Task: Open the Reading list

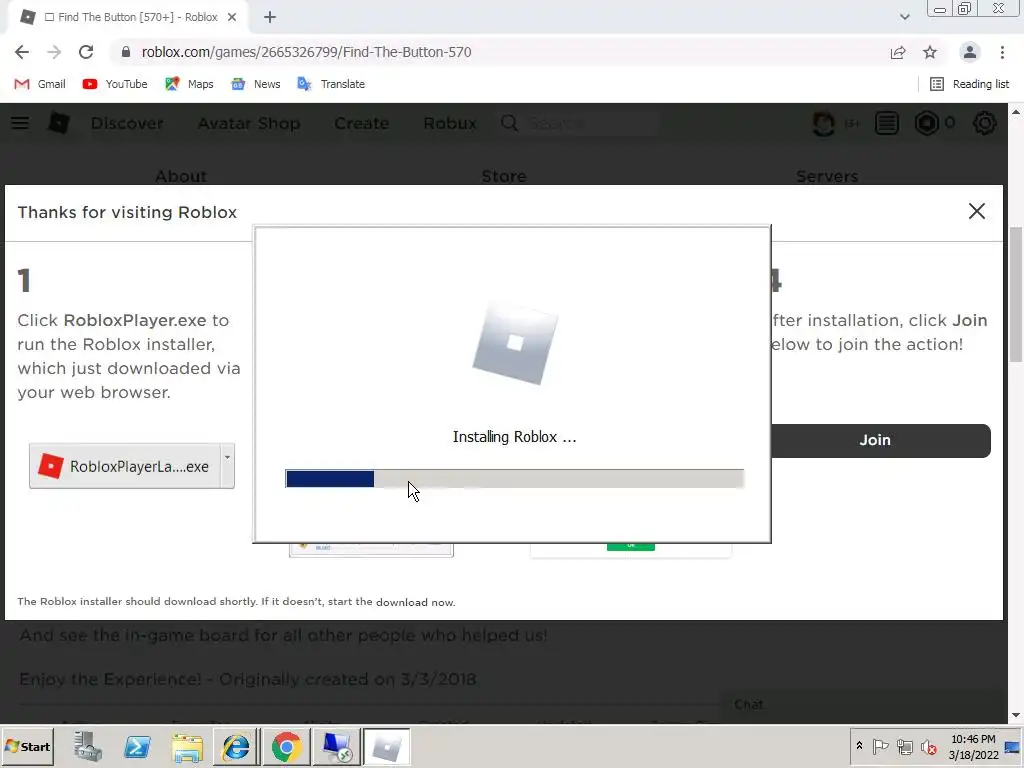Action: pyautogui.click(x=969, y=84)
